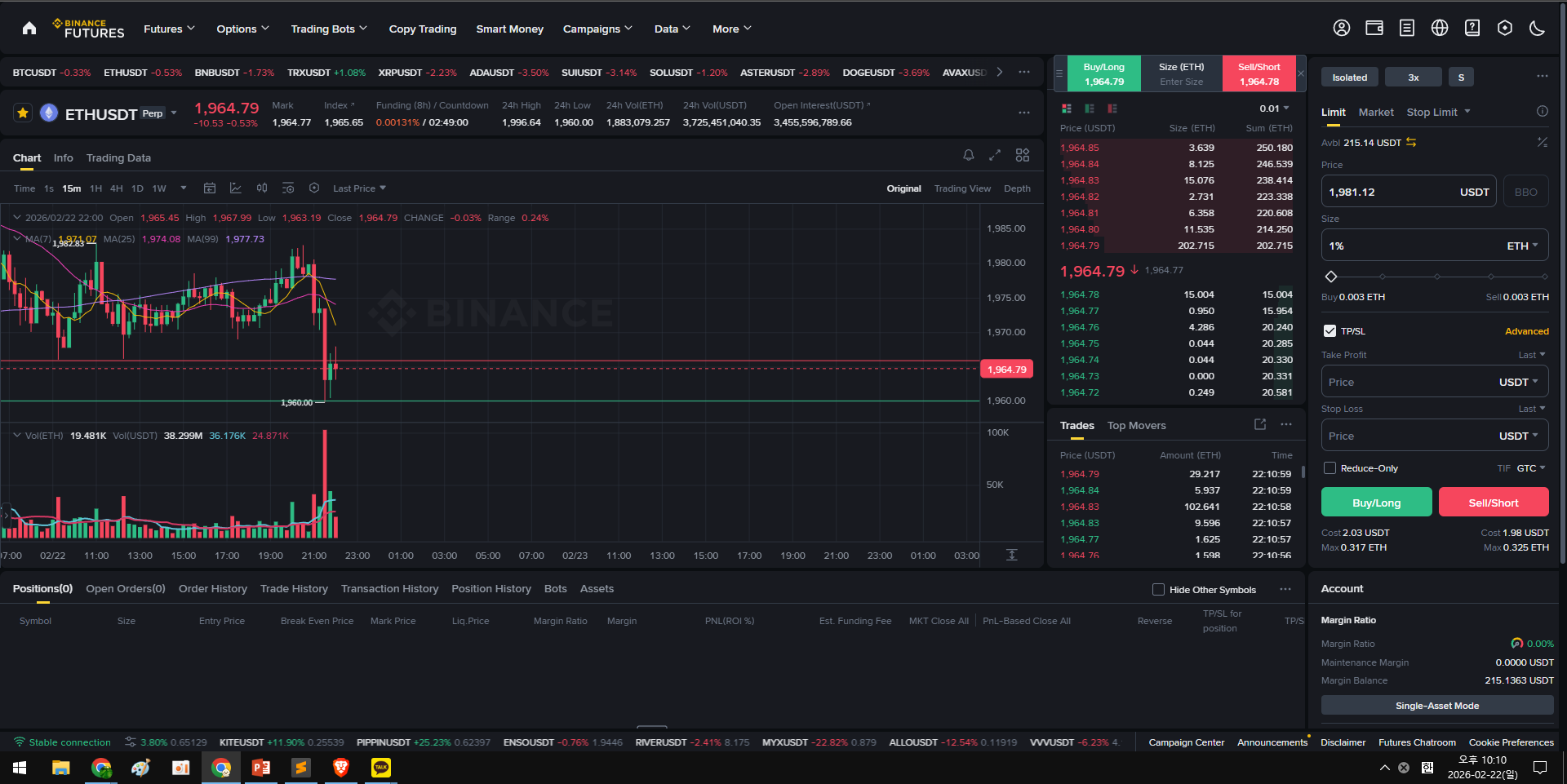The width and height of the screenshot is (1567, 784).
Task: Enable the Reduce-Only checkbox
Action: [x=1330, y=468]
